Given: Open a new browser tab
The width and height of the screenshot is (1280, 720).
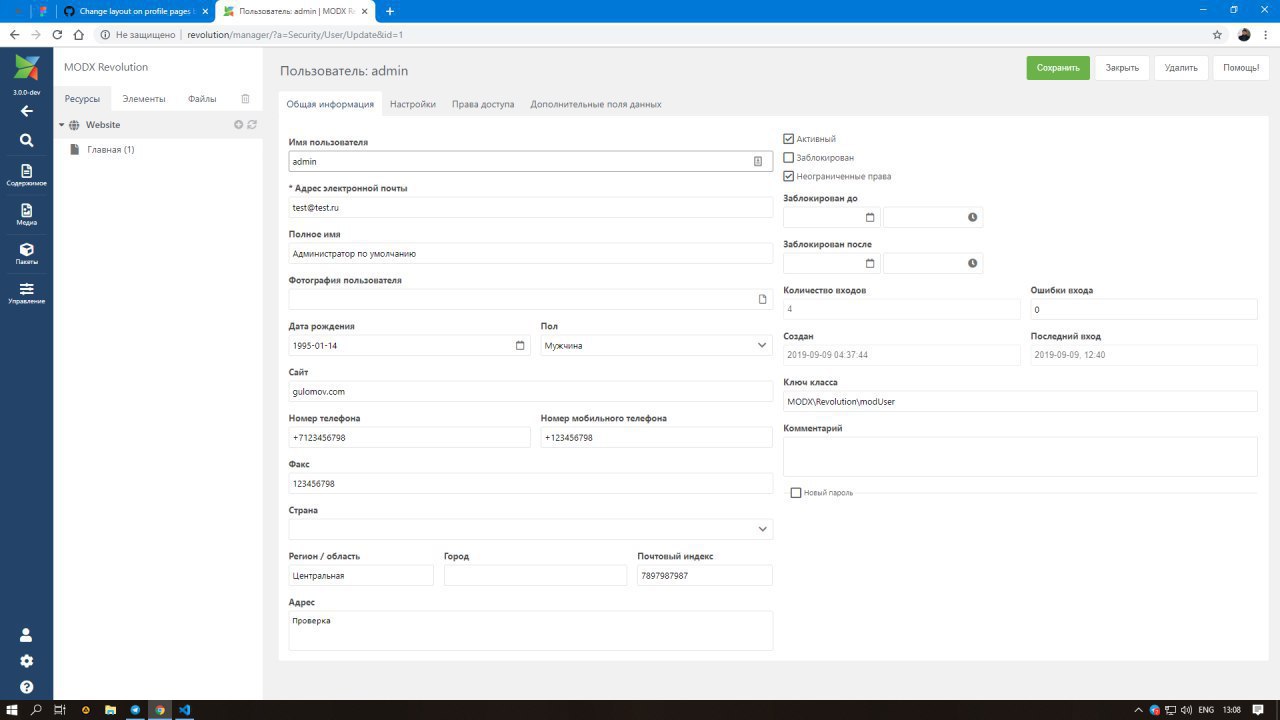Looking at the screenshot, I should click(x=390, y=11).
